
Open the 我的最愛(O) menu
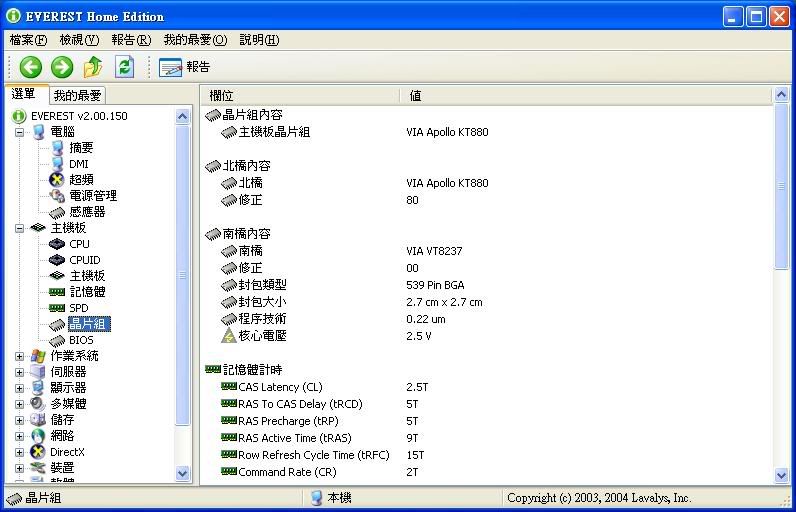coord(195,40)
